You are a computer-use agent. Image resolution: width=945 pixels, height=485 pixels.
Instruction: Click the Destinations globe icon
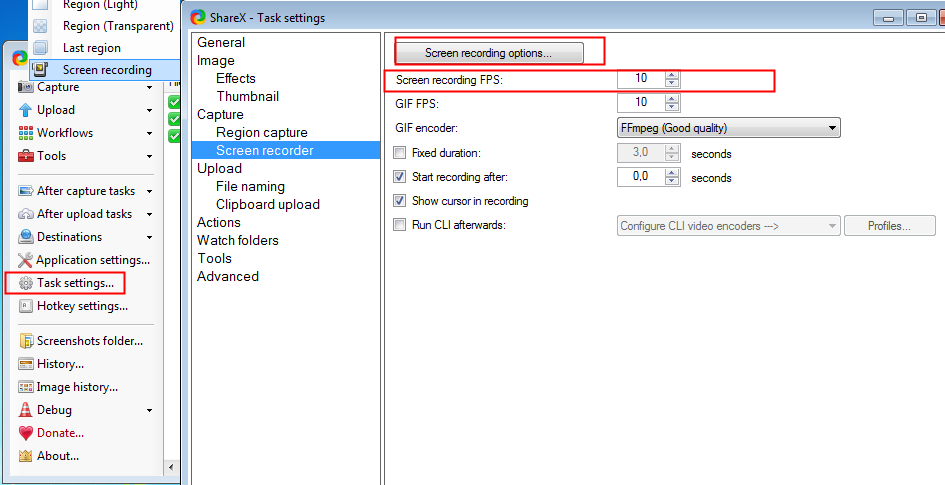click(25, 237)
